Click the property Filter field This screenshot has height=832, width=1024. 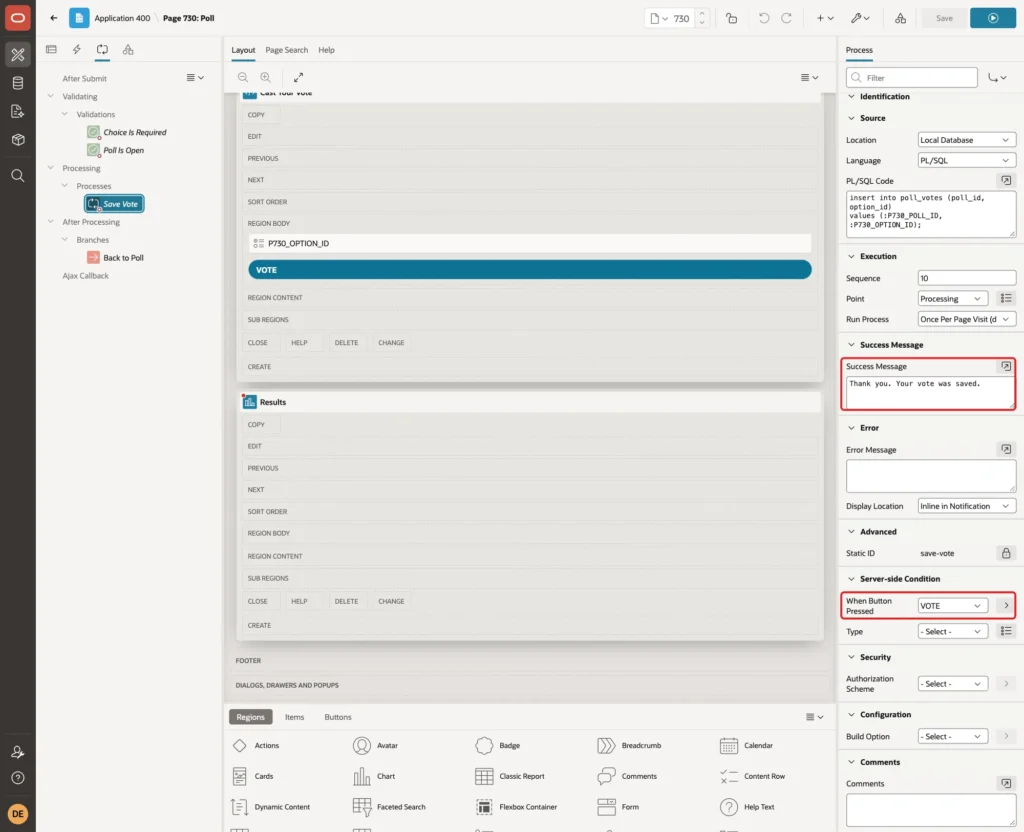tap(912, 78)
